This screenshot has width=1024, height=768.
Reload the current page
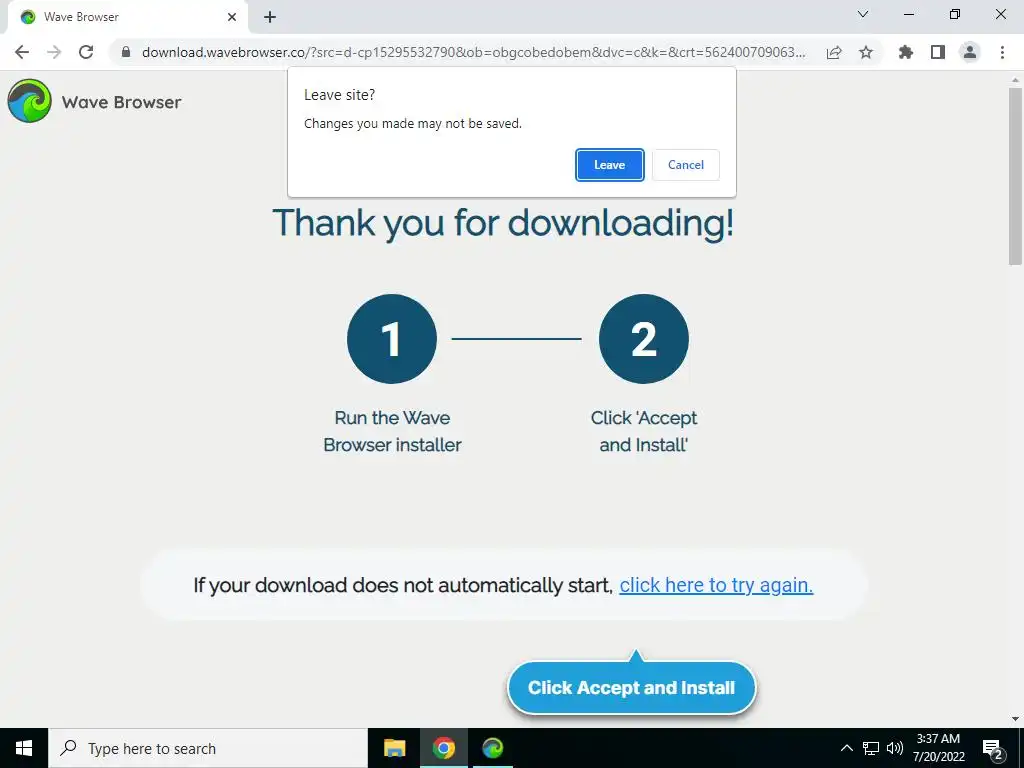click(86, 52)
